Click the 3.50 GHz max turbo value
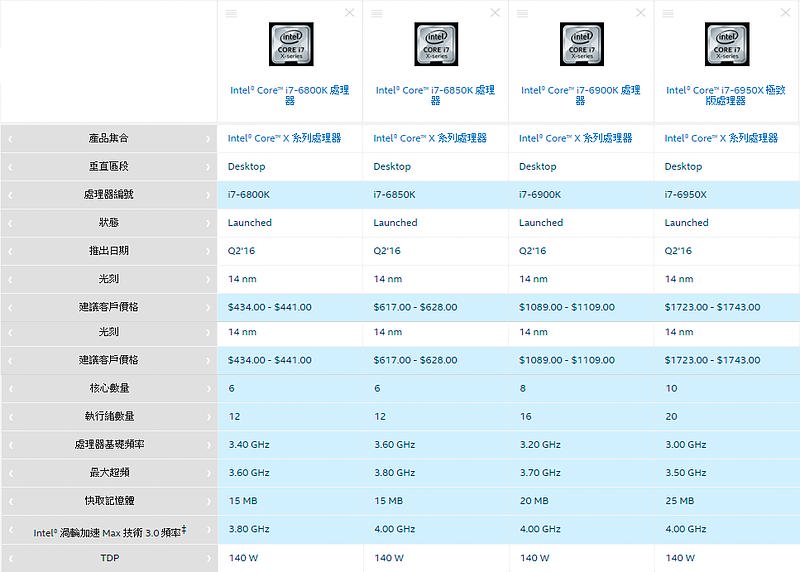This screenshot has width=800, height=572. tap(686, 472)
